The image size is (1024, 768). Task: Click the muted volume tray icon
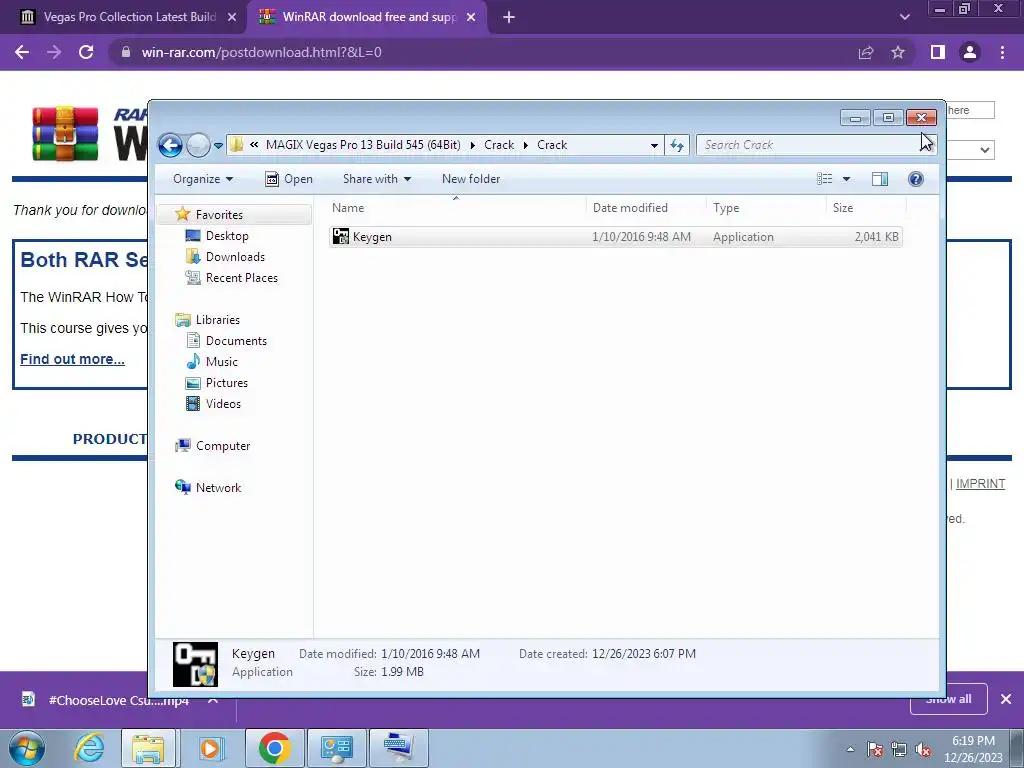pyautogui.click(x=923, y=750)
